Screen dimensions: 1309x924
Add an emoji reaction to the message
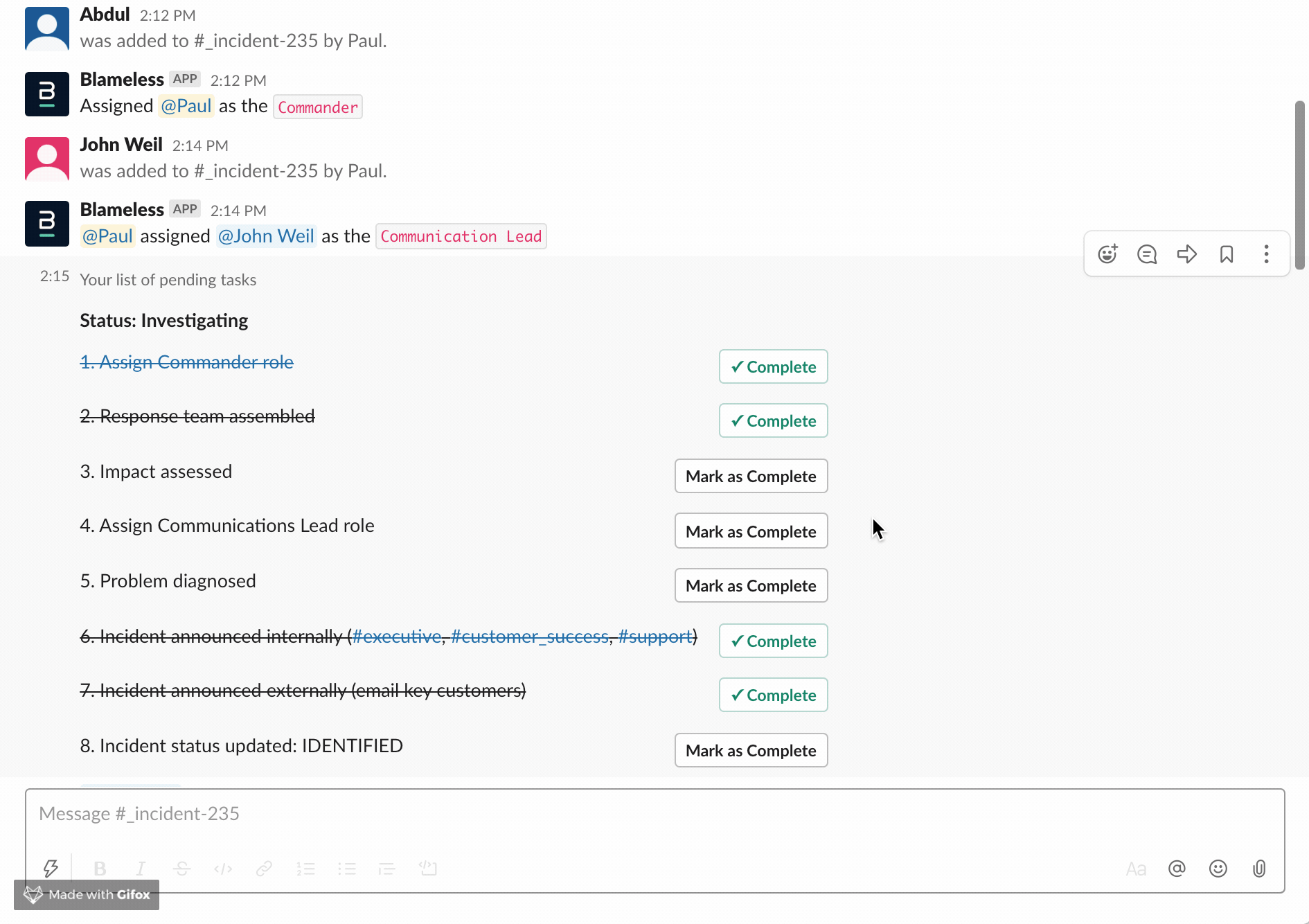click(x=1107, y=254)
